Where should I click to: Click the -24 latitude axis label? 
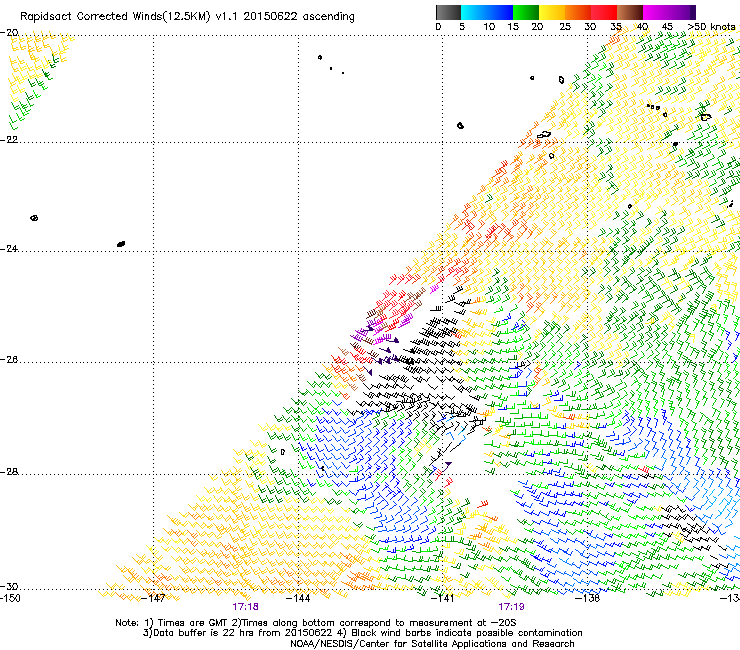click(x=9, y=249)
